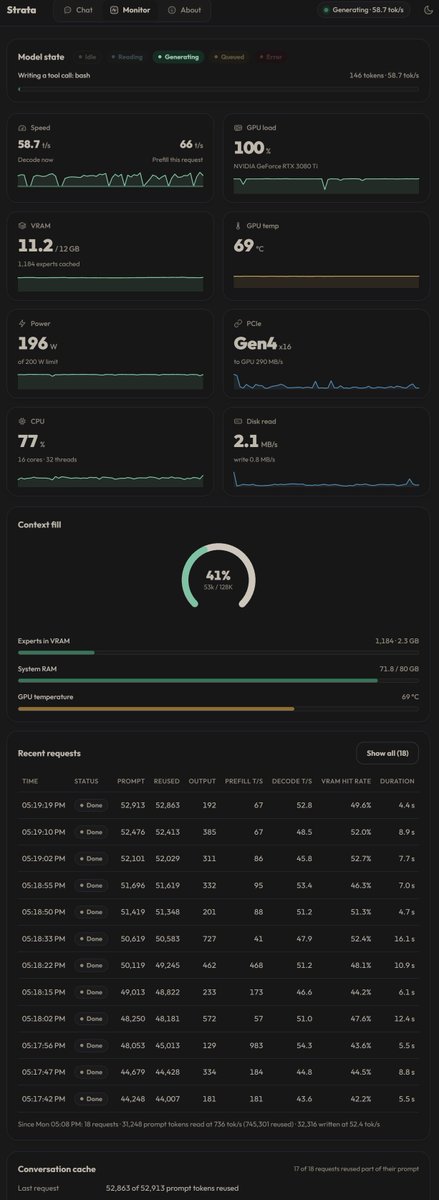Click the GPU load card icon
This screenshot has height=1200, width=439.
pyautogui.click(x=238, y=128)
